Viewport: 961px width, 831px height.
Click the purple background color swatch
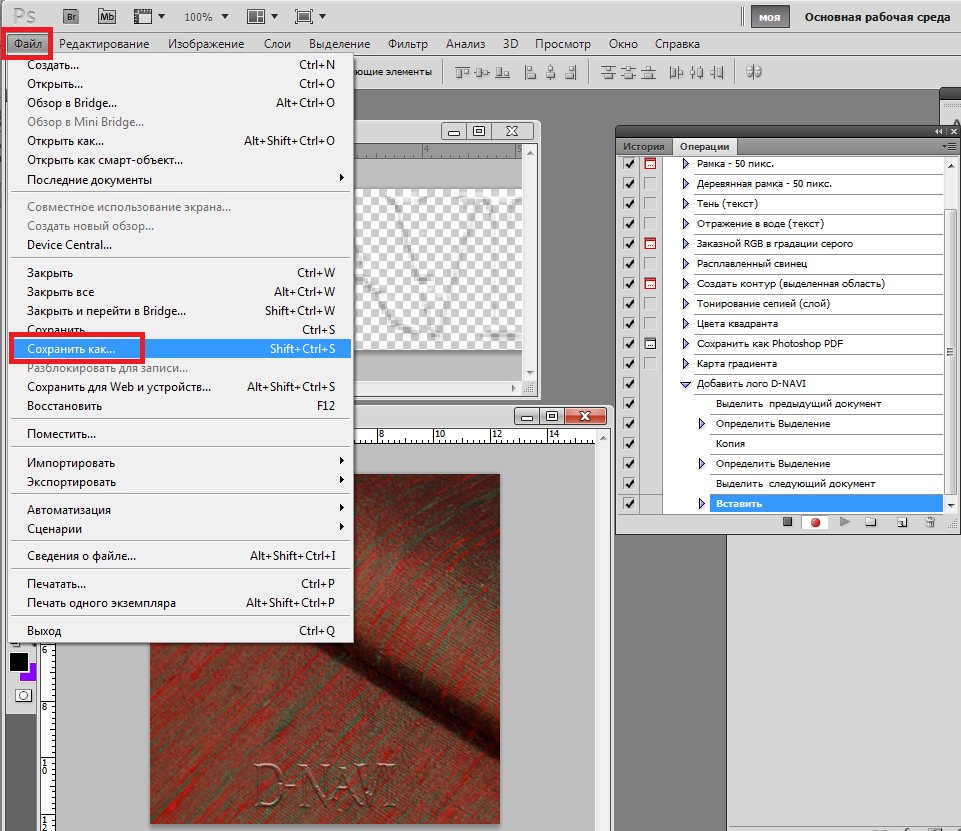tap(31, 674)
